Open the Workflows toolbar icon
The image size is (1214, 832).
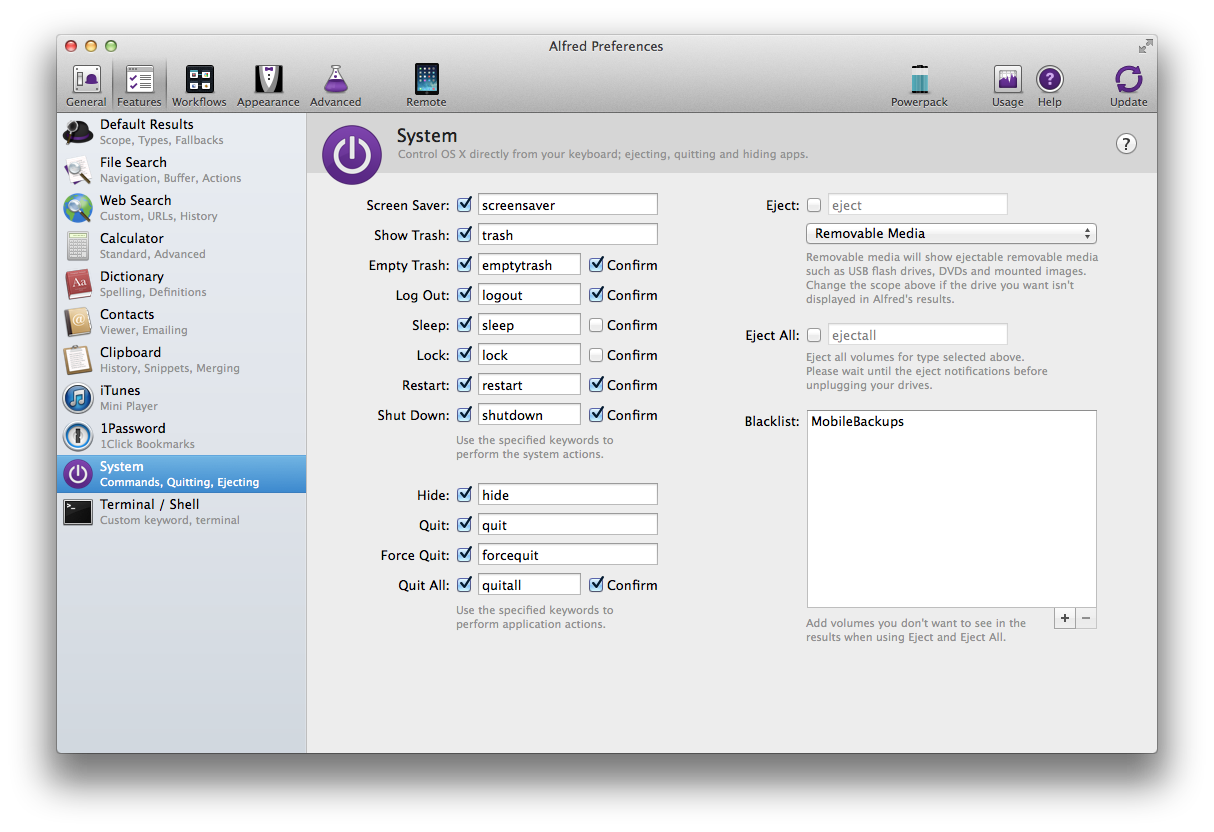pyautogui.click(x=199, y=80)
